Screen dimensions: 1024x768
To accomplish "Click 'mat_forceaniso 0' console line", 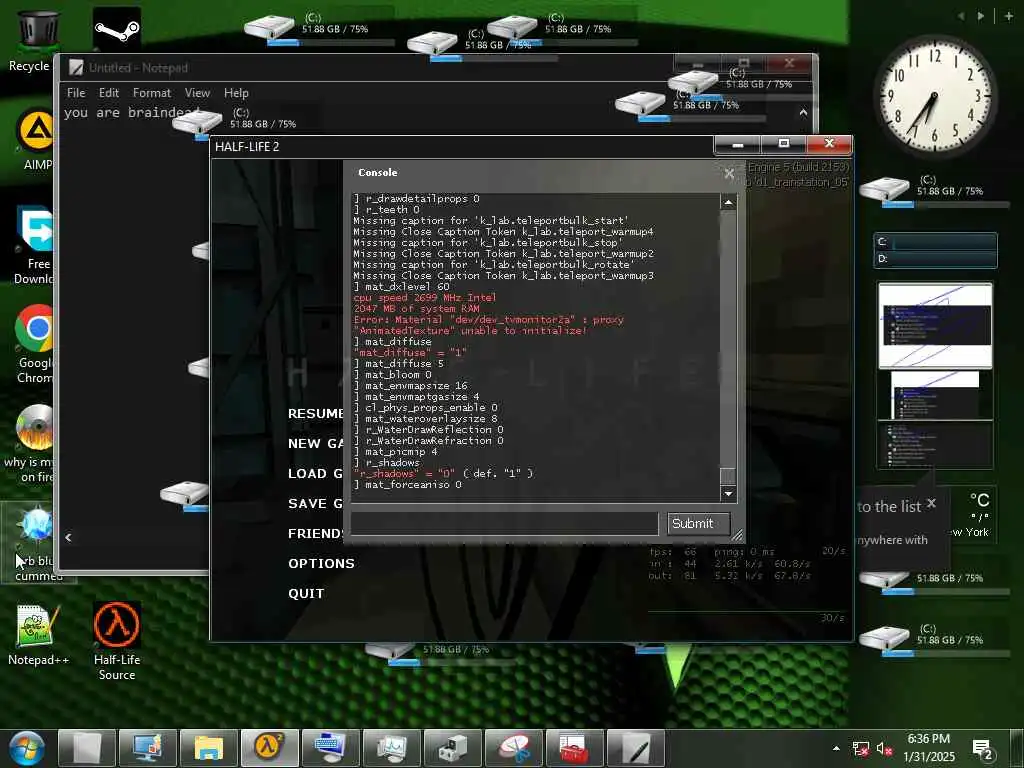I will [x=408, y=485].
